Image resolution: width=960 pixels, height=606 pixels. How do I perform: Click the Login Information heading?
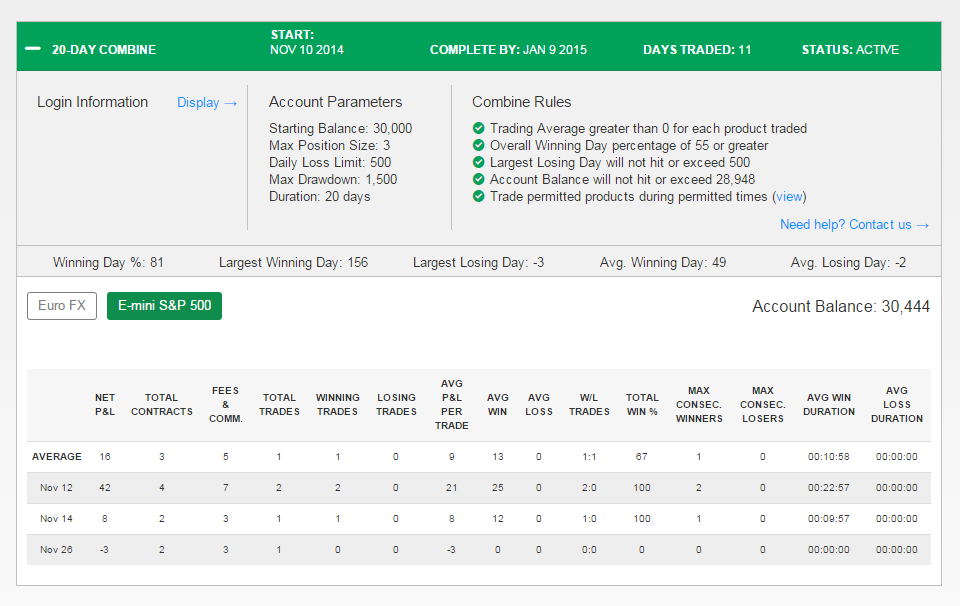pyautogui.click(x=92, y=102)
